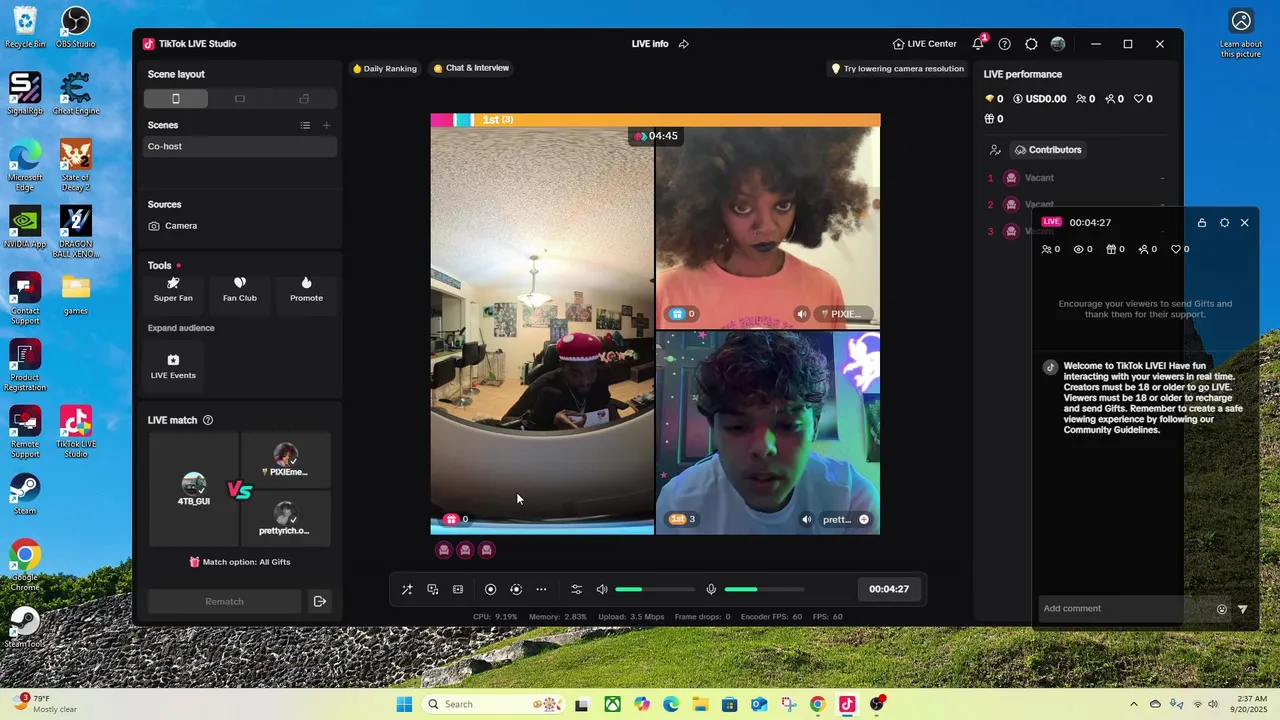The width and height of the screenshot is (1280, 720).
Task: Open the Windows Start menu
Action: (404, 704)
